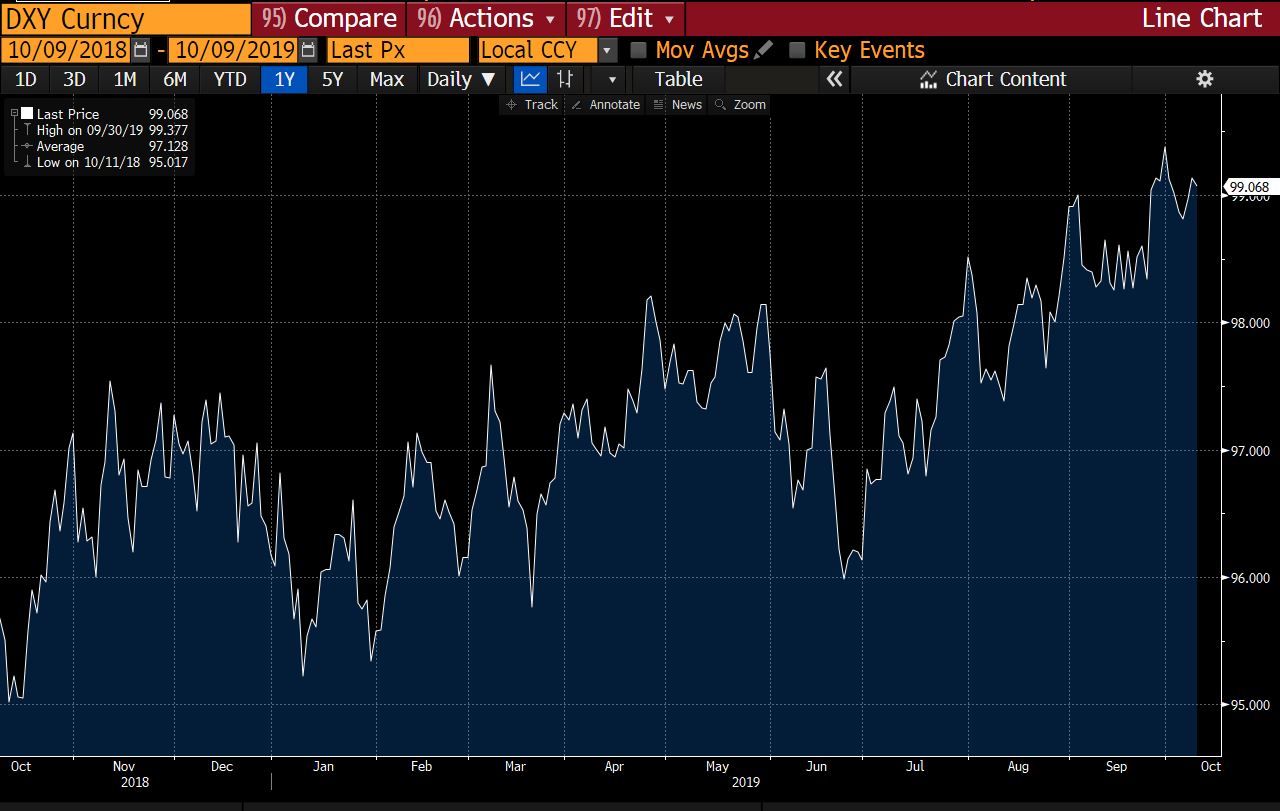Click the 96.000 y-axis label

1250,578
